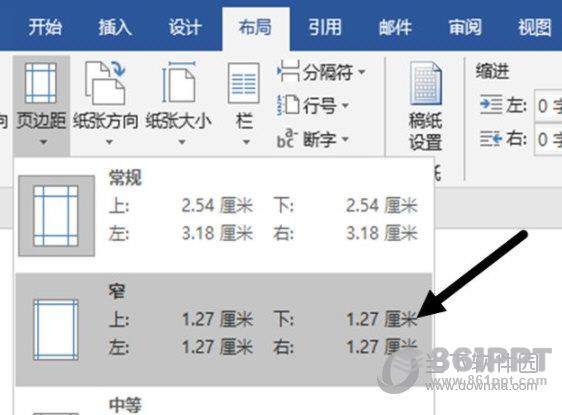
Task: Open the 审阅 ribbon tab
Action: (465, 27)
